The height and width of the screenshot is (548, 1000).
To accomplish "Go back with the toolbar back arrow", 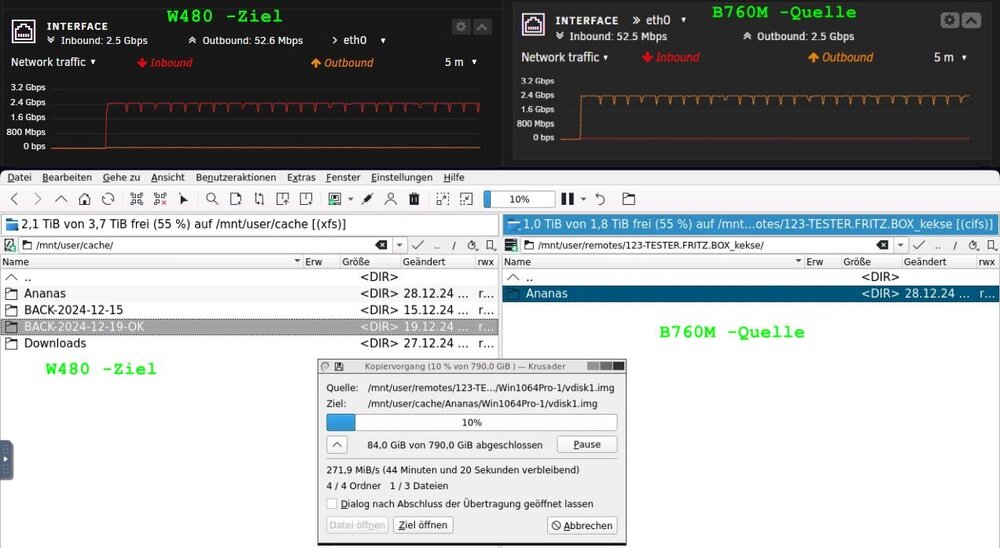I will click(15, 199).
